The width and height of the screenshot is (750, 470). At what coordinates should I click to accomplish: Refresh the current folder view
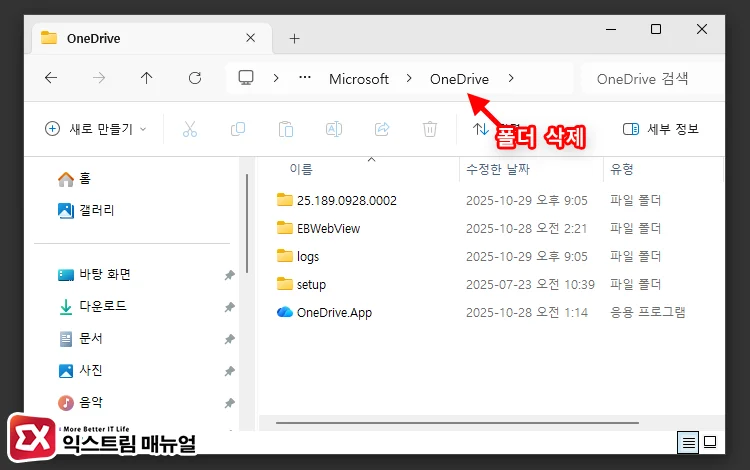click(x=195, y=77)
